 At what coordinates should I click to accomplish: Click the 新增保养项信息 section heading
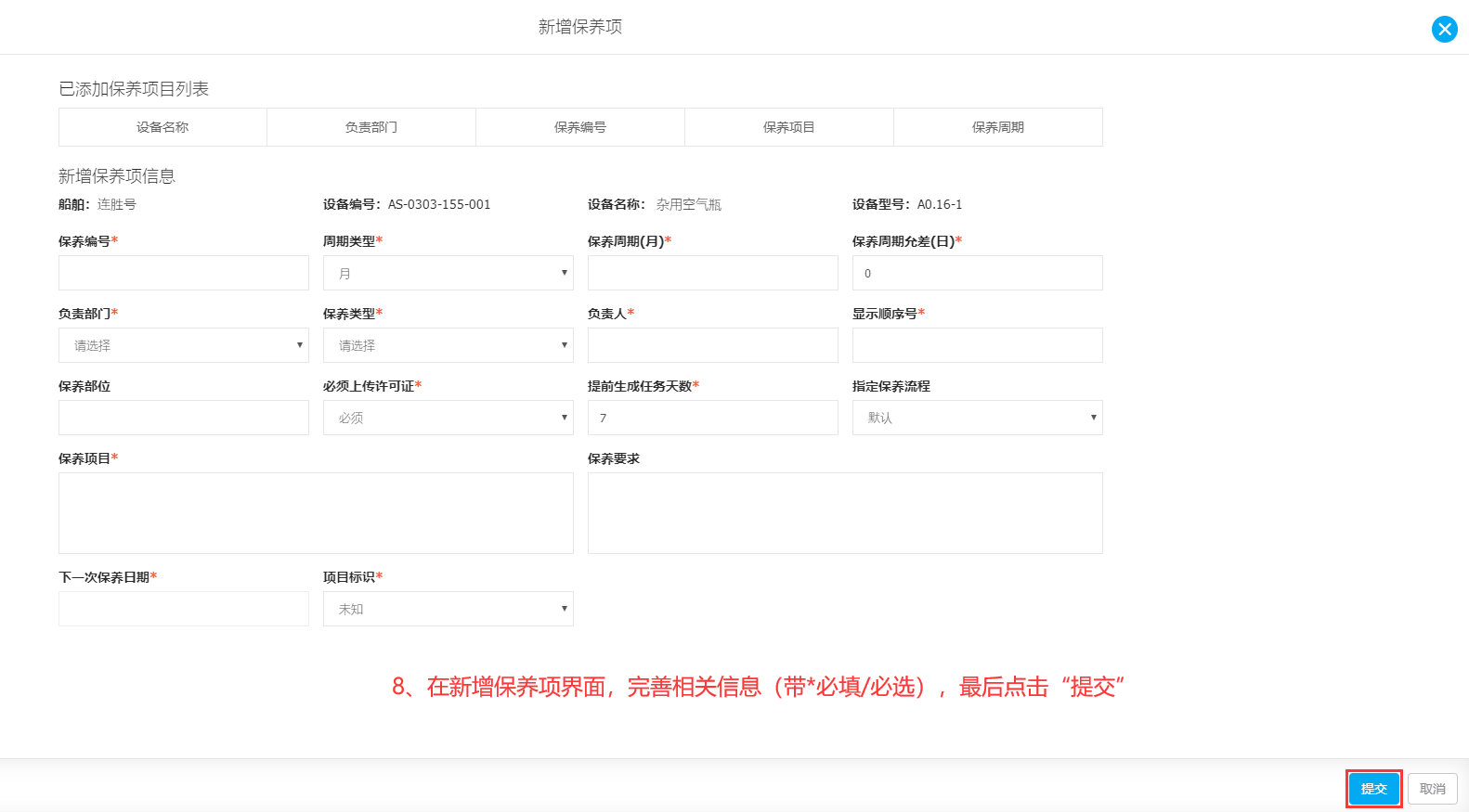click(x=117, y=176)
